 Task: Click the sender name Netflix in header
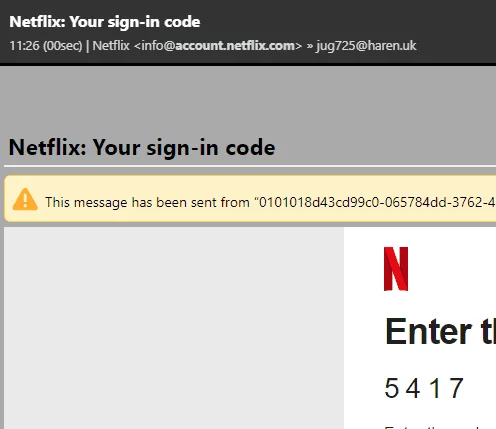pyautogui.click(x=111, y=46)
